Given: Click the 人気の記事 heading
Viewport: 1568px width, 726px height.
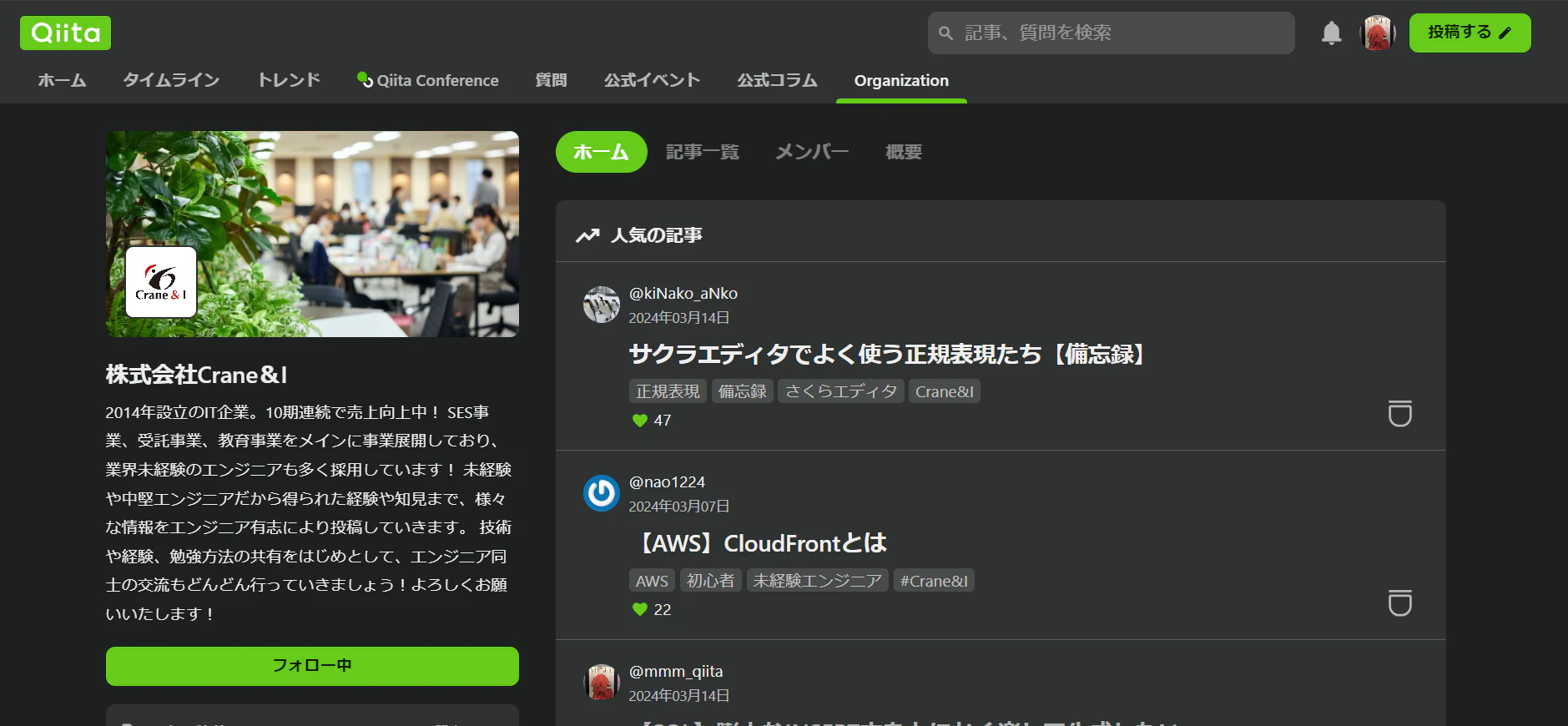Looking at the screenshot, I should click(656, 235).
